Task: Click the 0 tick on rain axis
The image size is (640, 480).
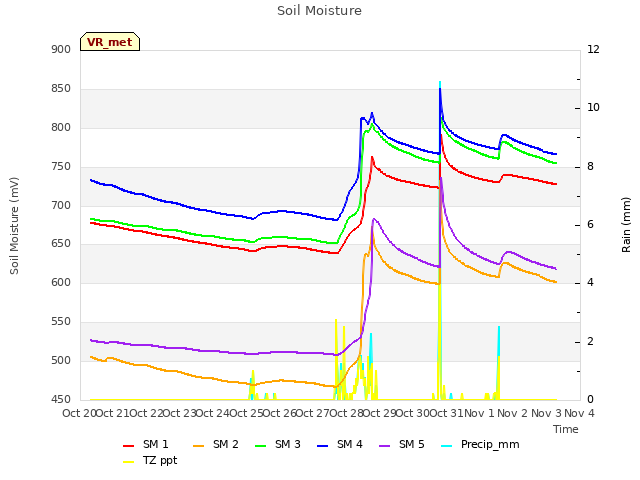Action: pos(590,400)
